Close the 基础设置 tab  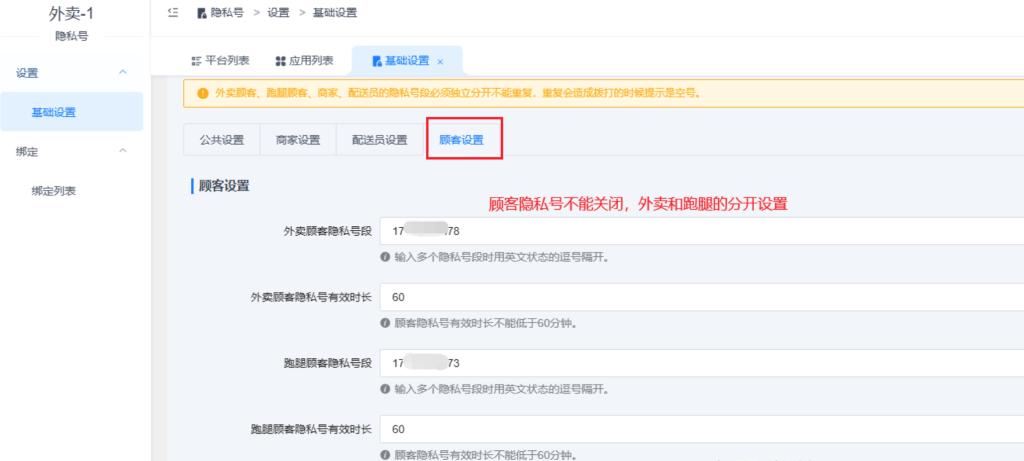440,61
